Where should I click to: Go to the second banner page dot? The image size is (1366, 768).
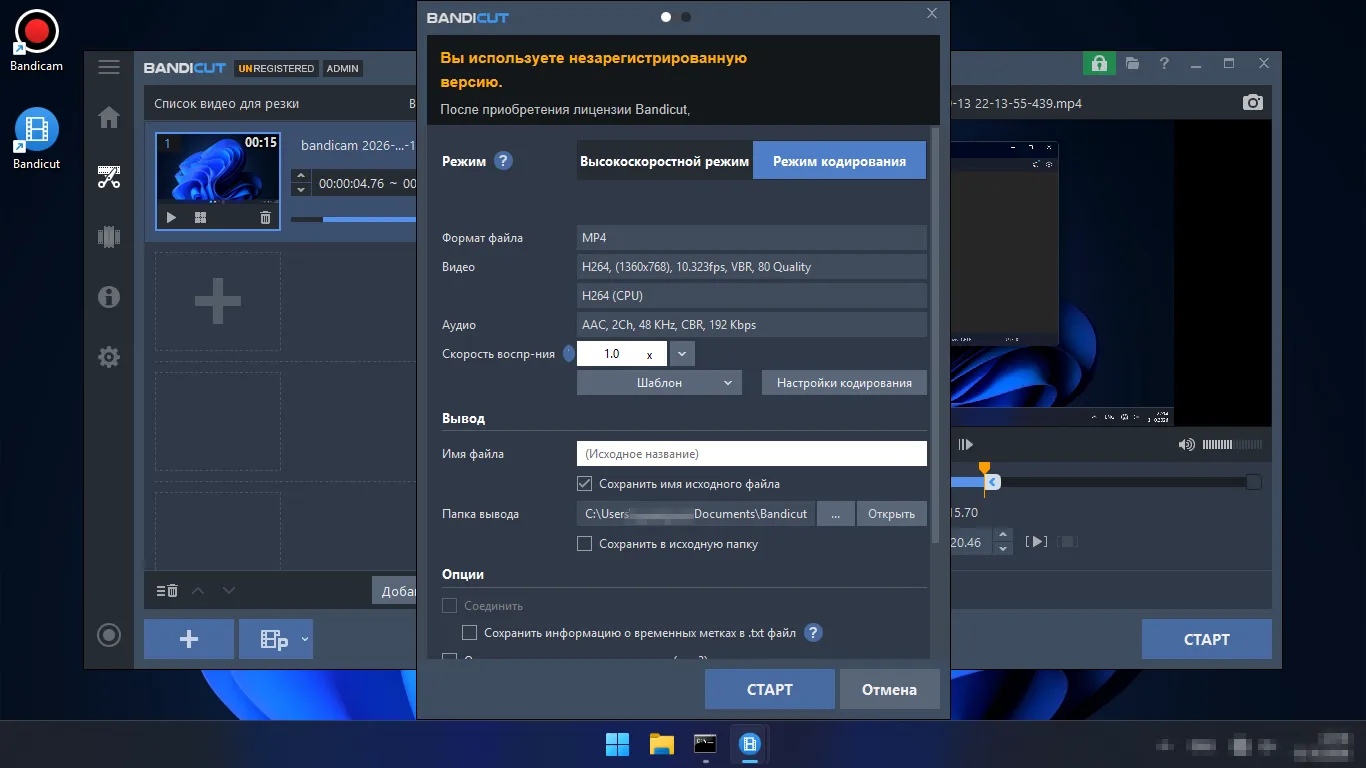pyautogui.click(x=686, y=17)
